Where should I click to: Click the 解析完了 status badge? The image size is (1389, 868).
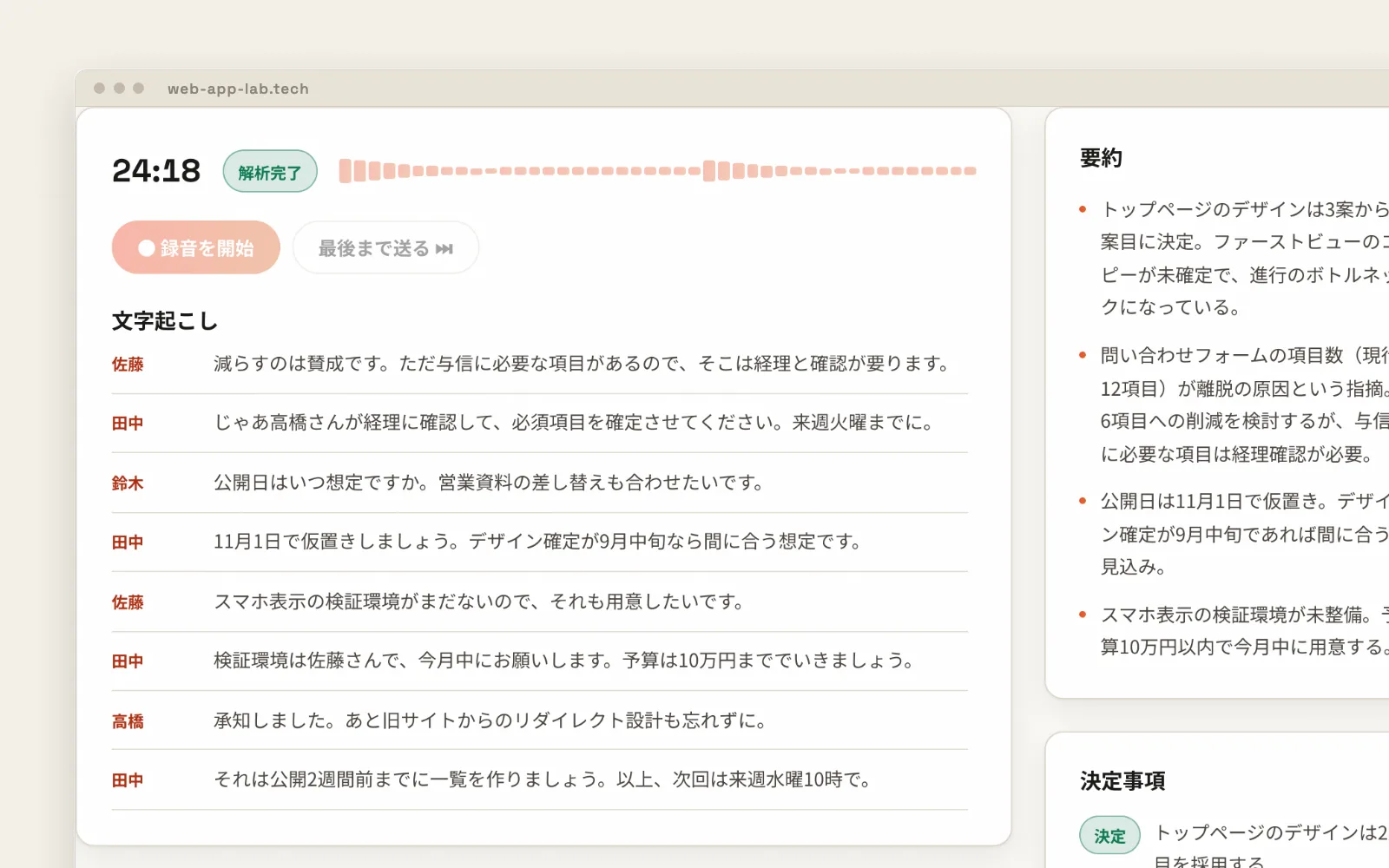point(270,172)
